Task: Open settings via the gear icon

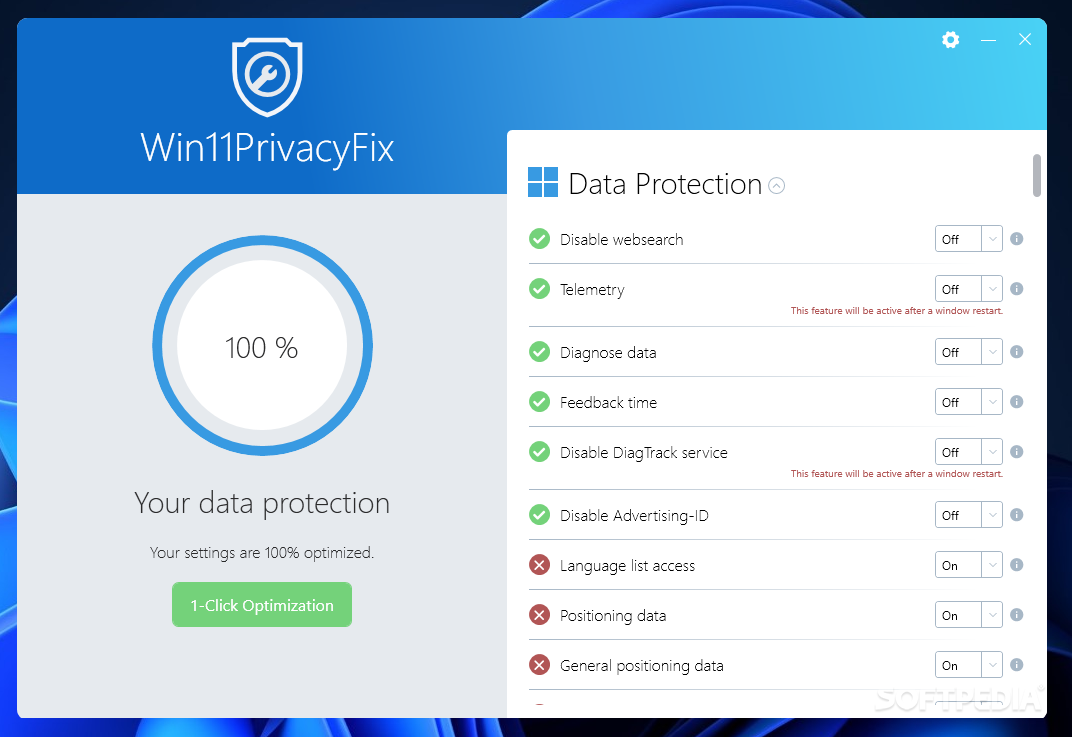Action: [x=950, y=40]
